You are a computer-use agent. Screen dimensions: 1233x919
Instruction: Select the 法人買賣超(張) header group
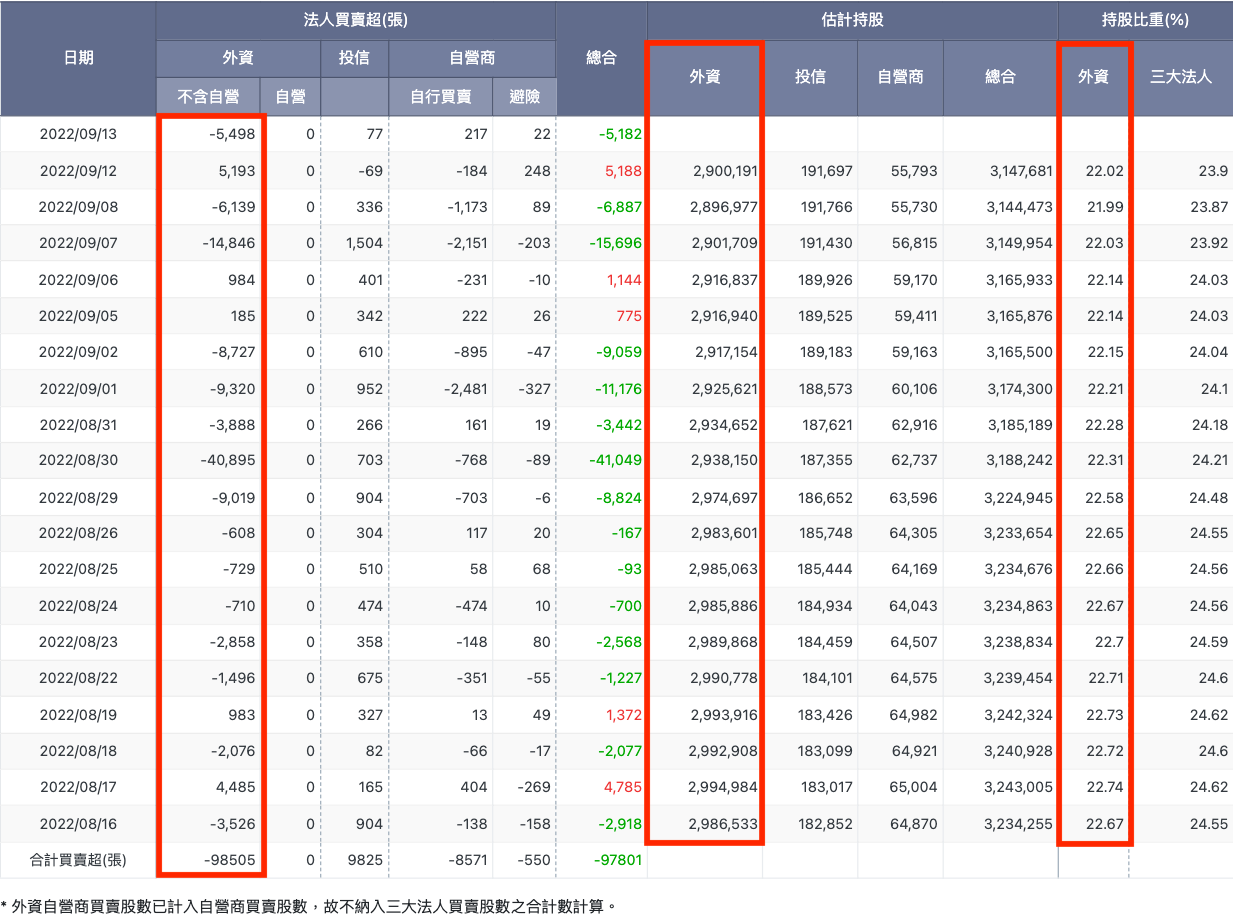click(355, 18)
